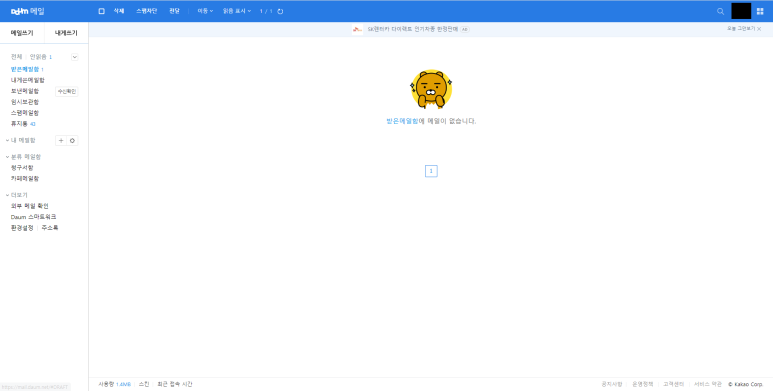Open 청구서함 bills folder
The width and height of the screenshot is (773, 391).
click(x=22, y=168)
